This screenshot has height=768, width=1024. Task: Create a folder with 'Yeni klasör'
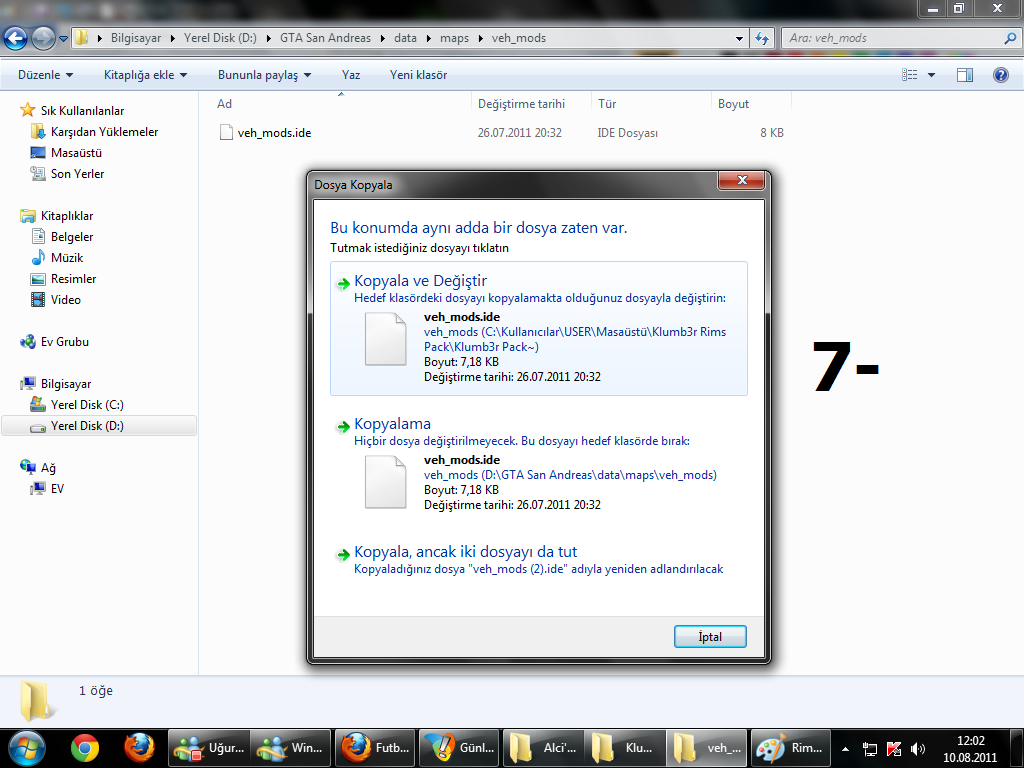(418, 75)
